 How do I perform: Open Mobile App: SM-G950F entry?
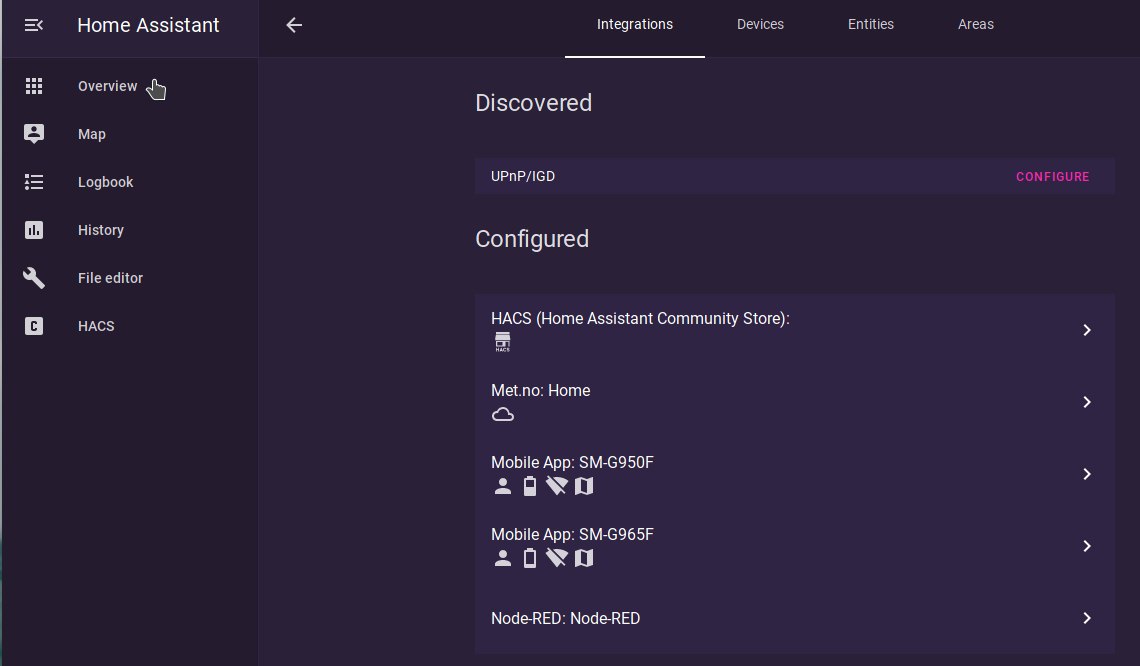[x=795, y=474]
